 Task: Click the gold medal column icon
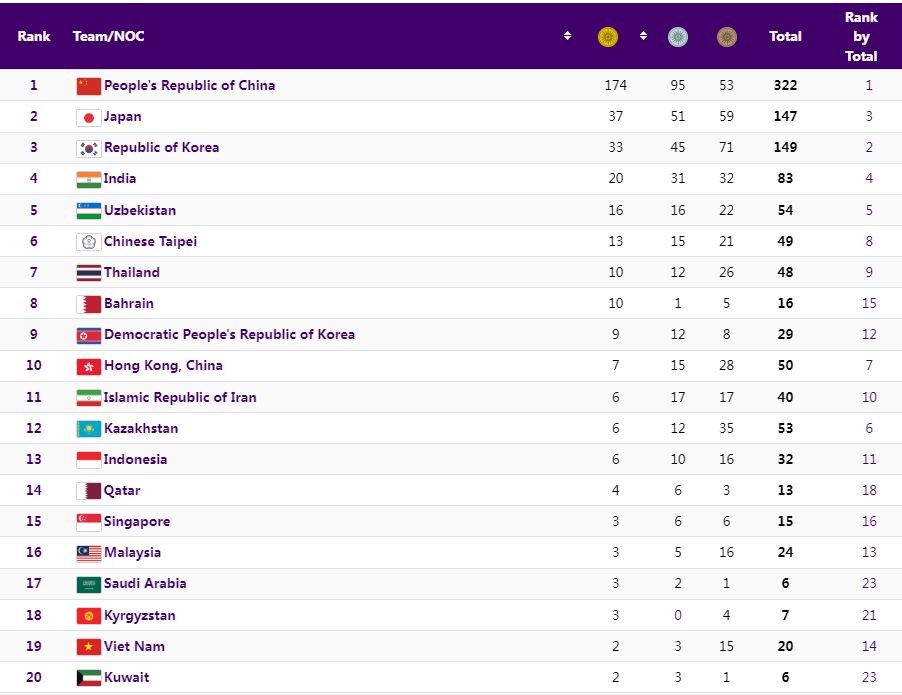point(607,37)
